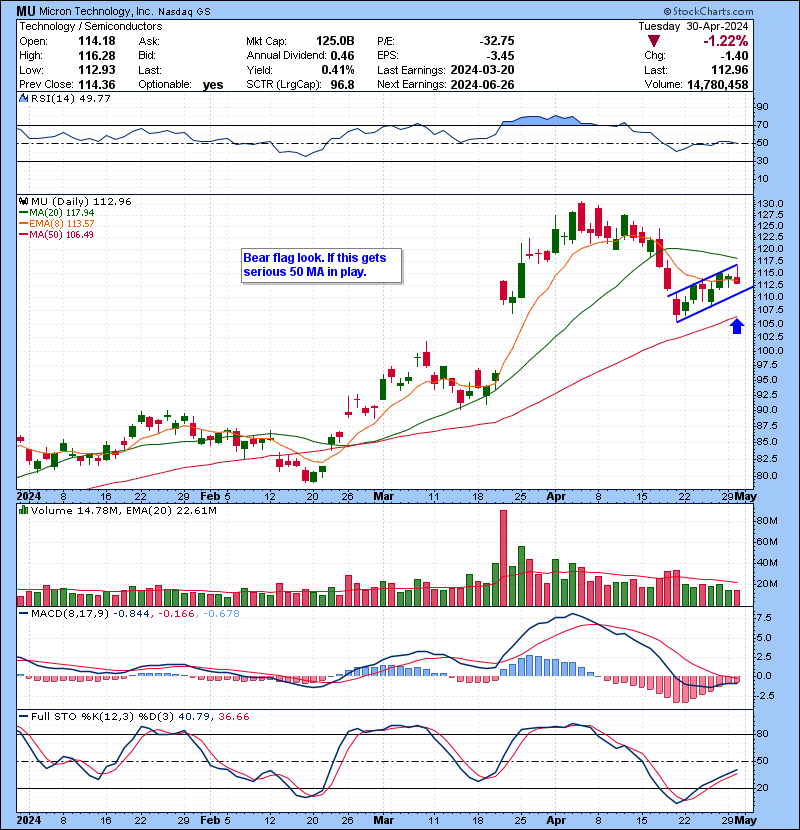Click the 130.0 price axis label
This screenshot has height=830, width=800.
[771, 204]
